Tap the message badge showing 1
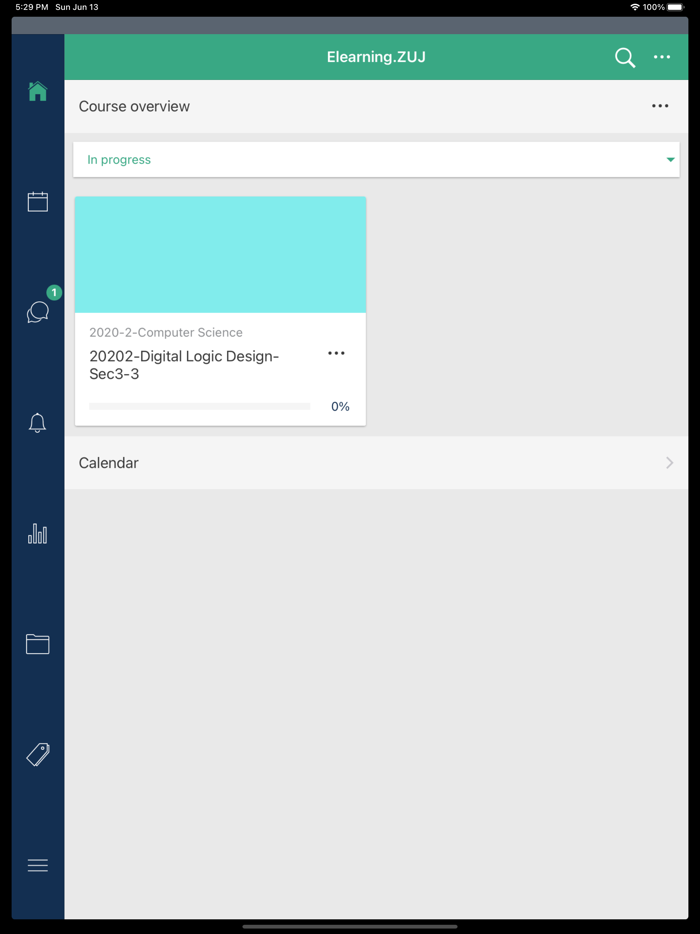The image size is (700, 934). [54, 292]
